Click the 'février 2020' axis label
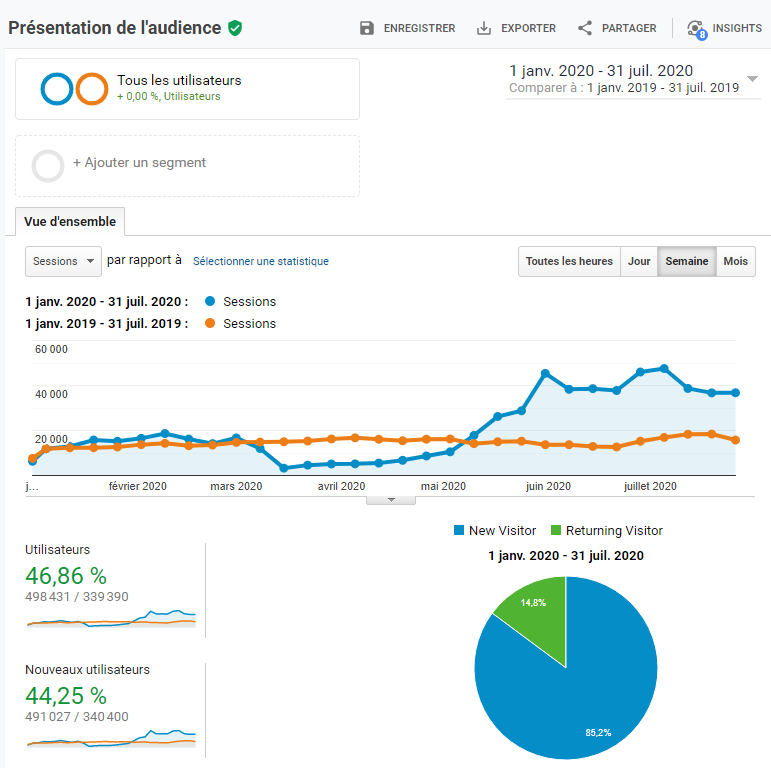Image resolution: width=771 pixels, height=768 pixels. coord(138,486)
